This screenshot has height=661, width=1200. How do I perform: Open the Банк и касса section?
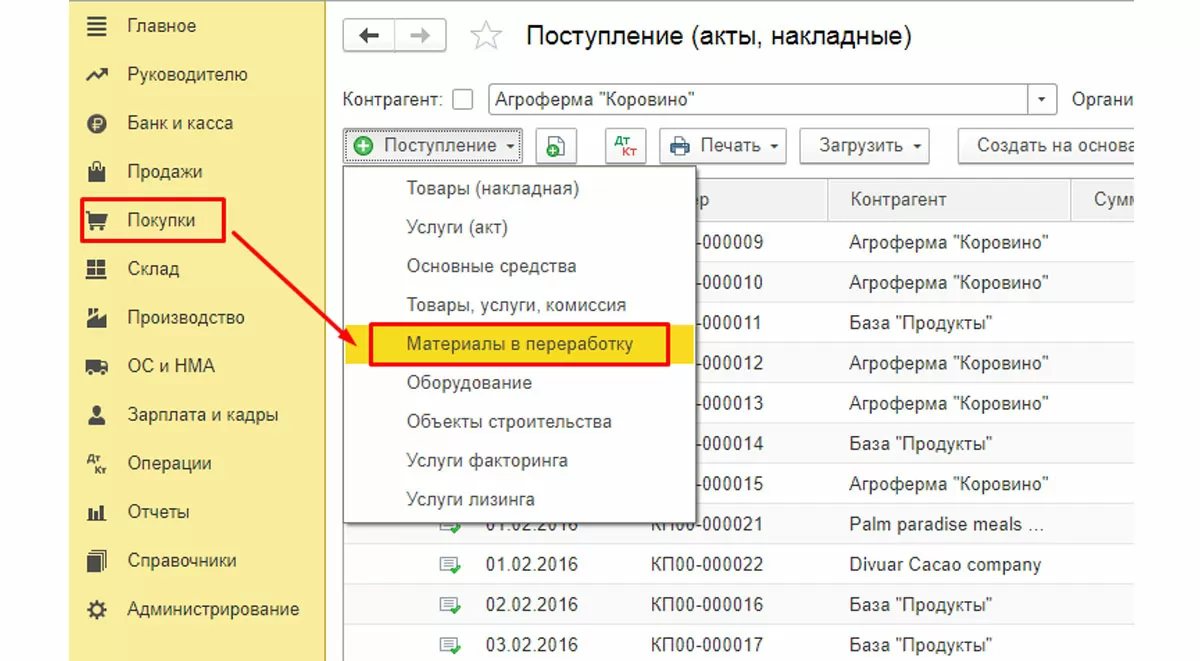pos(180,124)
